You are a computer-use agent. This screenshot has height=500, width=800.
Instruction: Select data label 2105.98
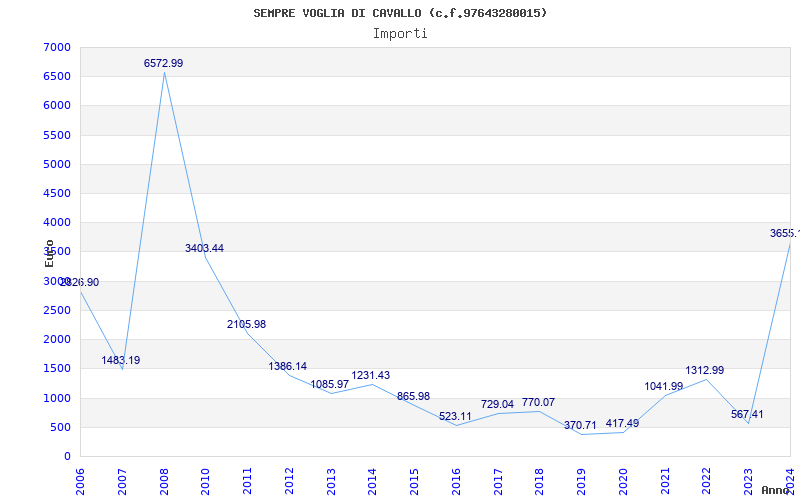(246, 324)
